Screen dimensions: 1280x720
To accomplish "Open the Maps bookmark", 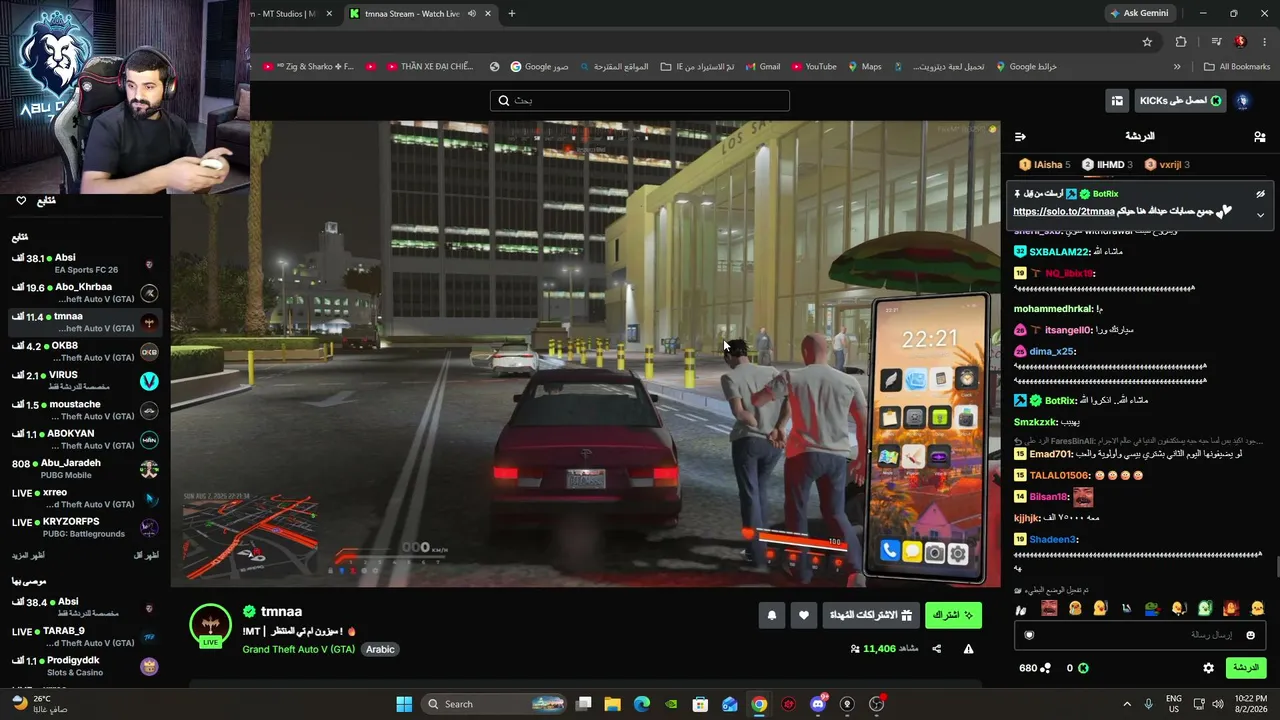I will click(x=865, y=67).
